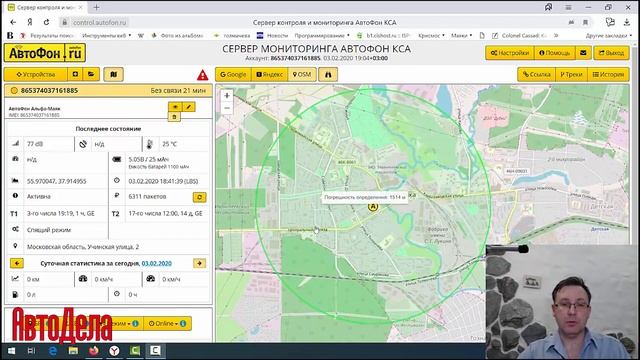Select the Сервер контроля browser tab
640x360 pixels.
[45, 7]
